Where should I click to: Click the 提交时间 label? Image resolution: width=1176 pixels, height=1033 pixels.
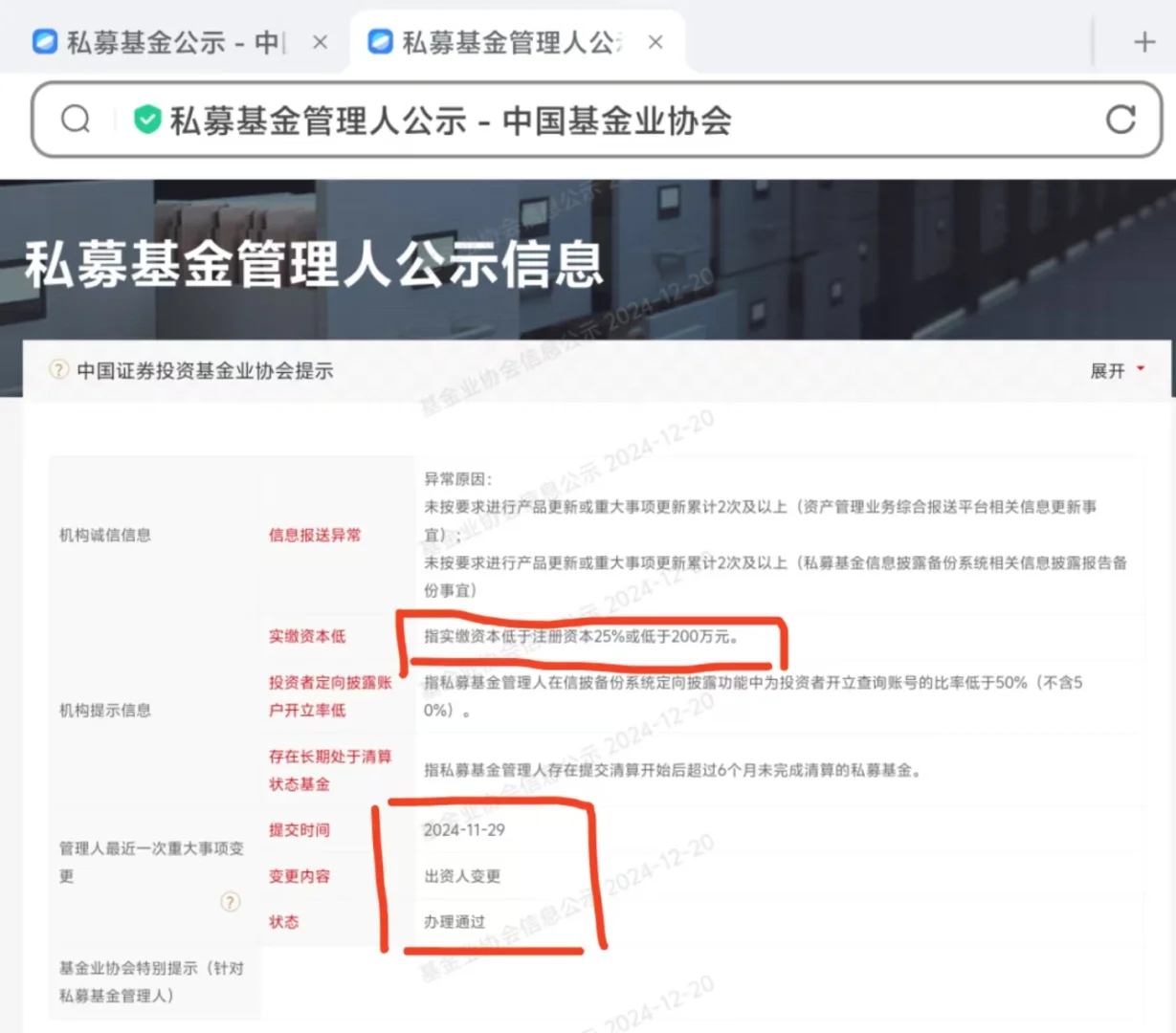[x=300, y=829]
